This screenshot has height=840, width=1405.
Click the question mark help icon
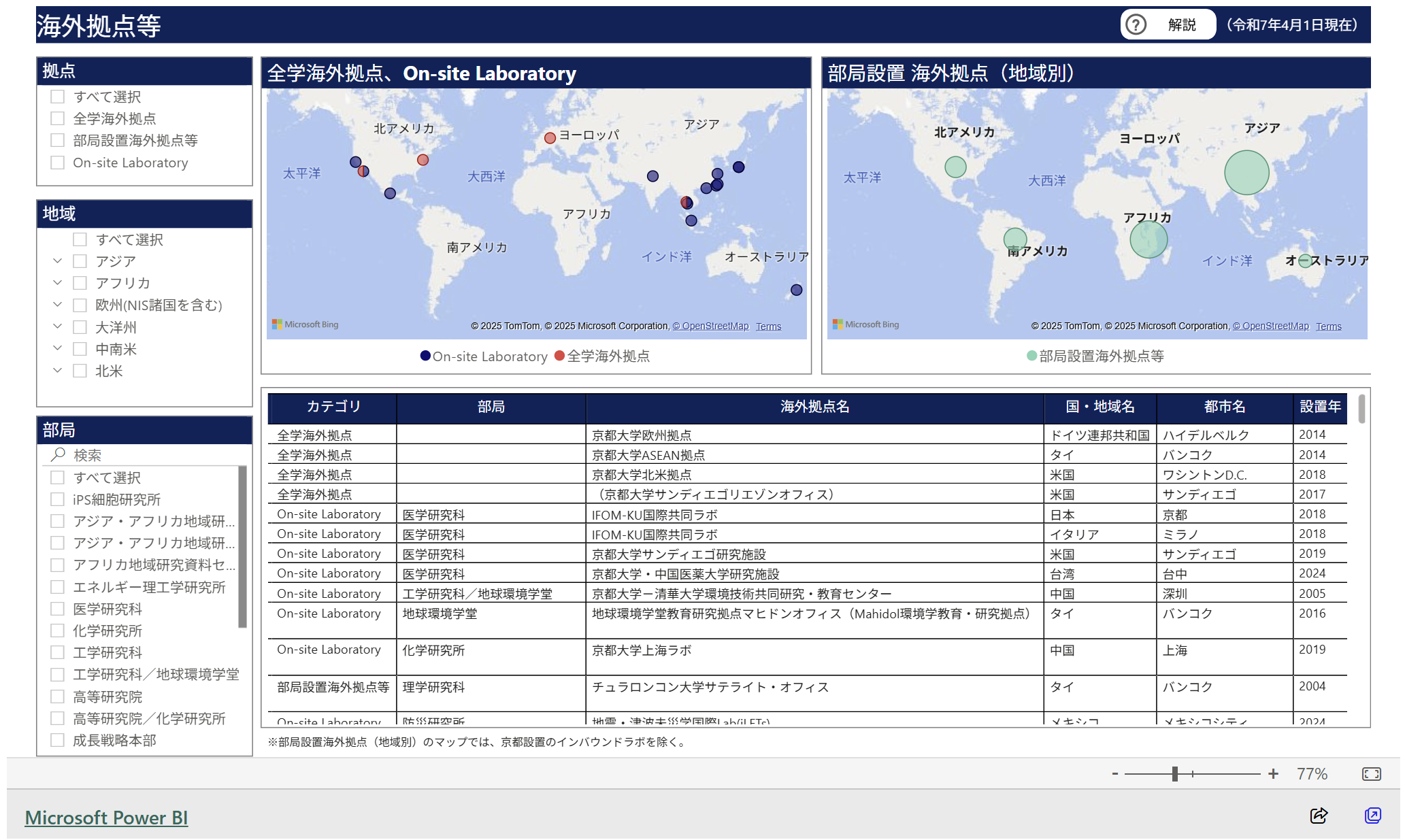[x=1136, y=25]
